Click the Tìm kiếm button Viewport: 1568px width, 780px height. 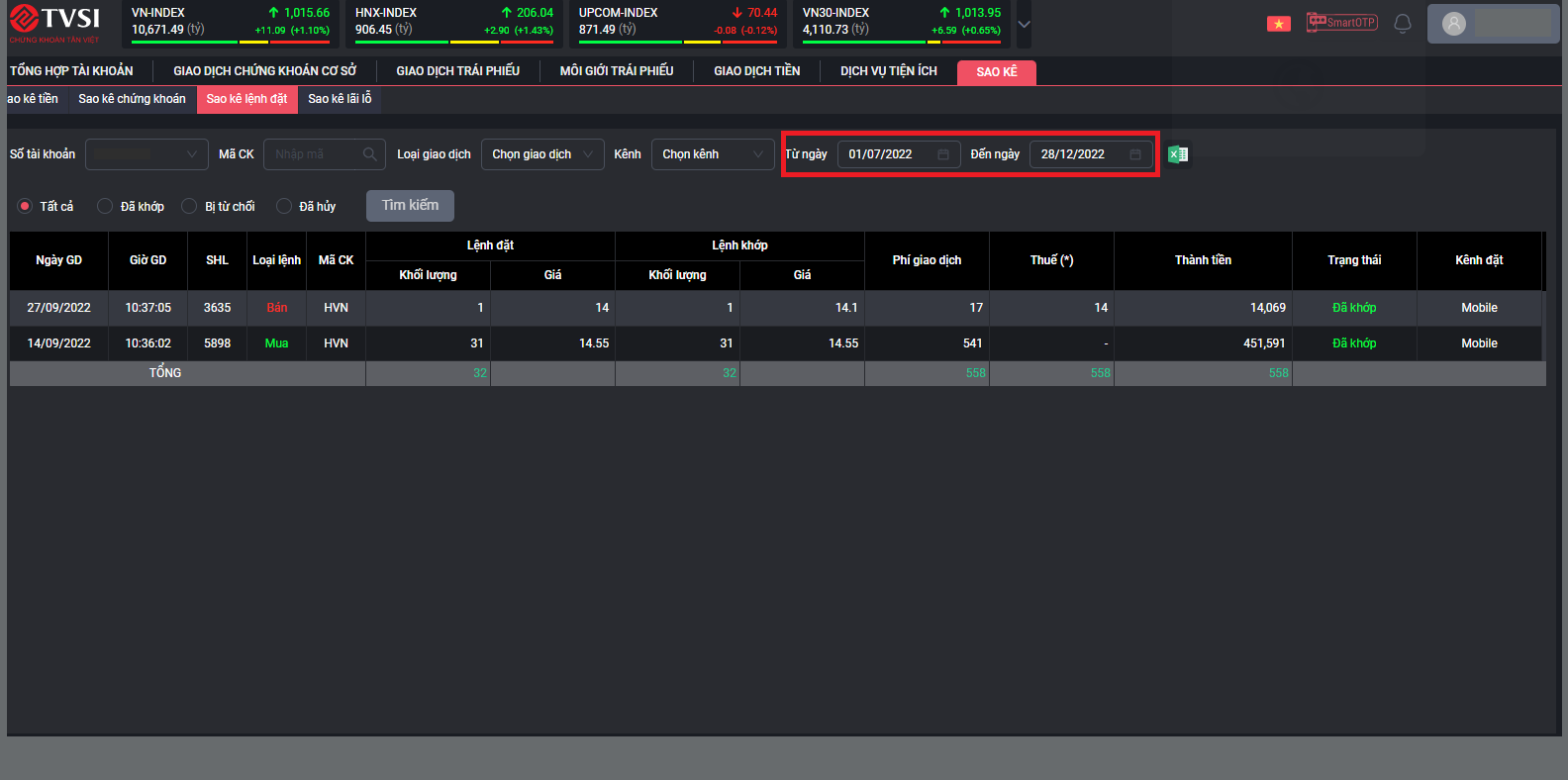(x=410, y=205)
